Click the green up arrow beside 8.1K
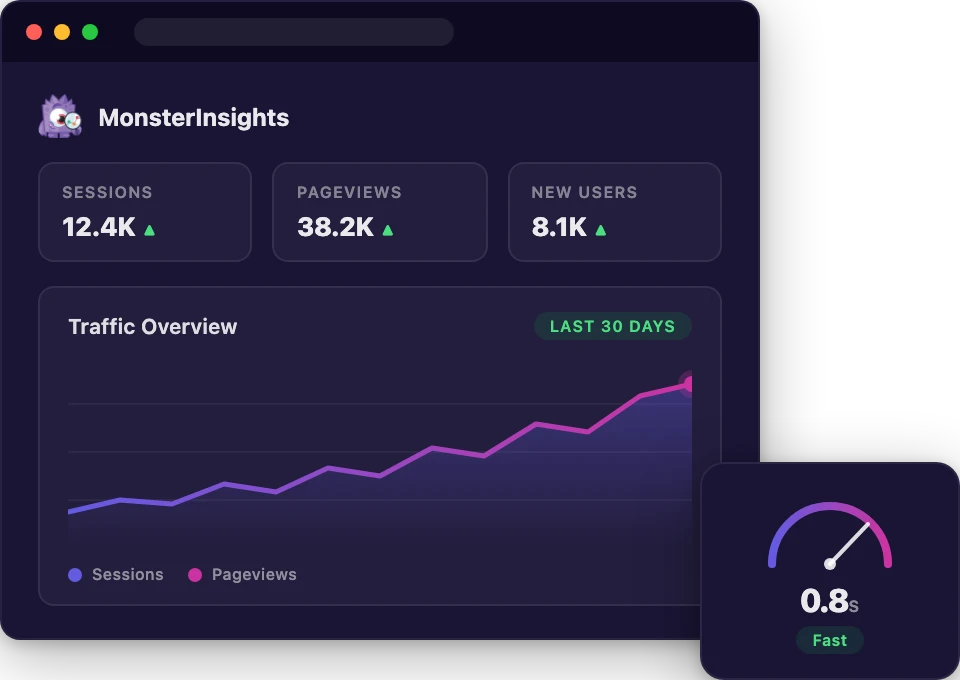Viewport: 960px width, 680px height. 601,230
